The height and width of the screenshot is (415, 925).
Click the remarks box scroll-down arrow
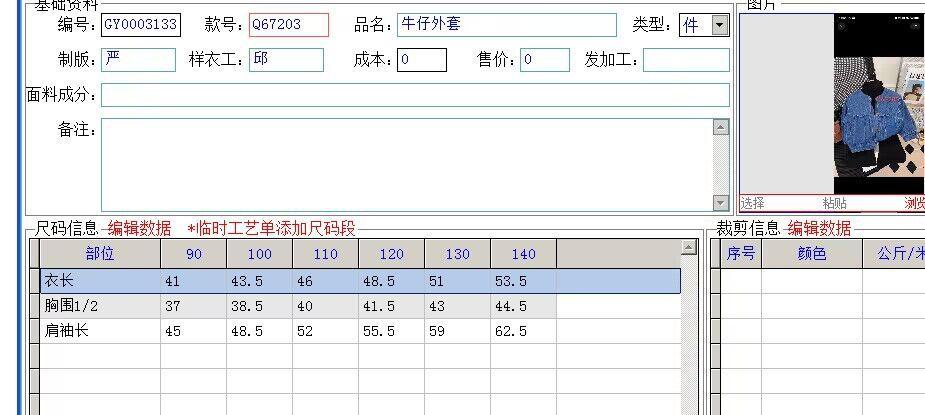point(721,203)
